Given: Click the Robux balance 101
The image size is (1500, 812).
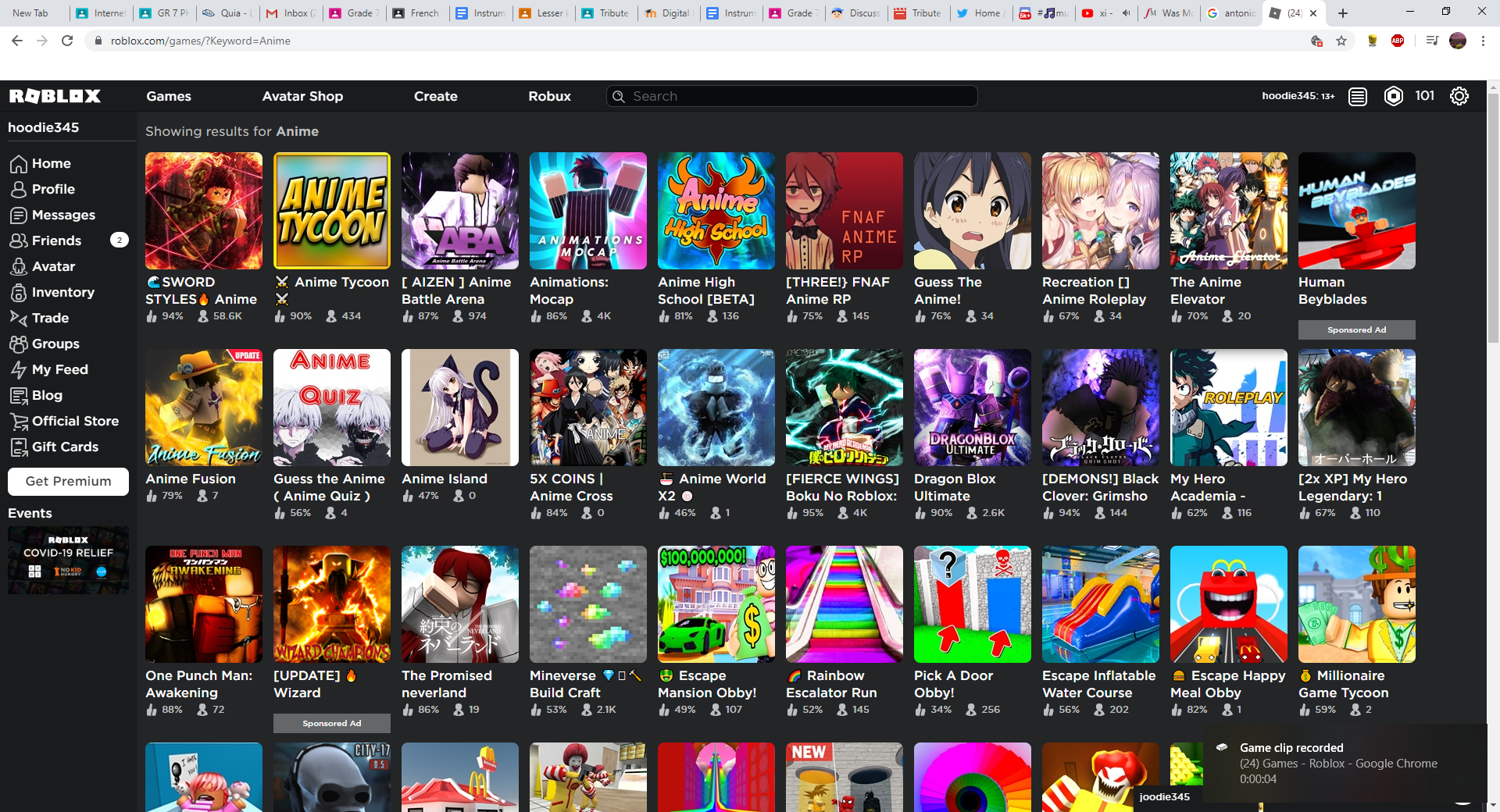Looking at the screenshot, I should pyautogui.click(x=1424, y=96).
